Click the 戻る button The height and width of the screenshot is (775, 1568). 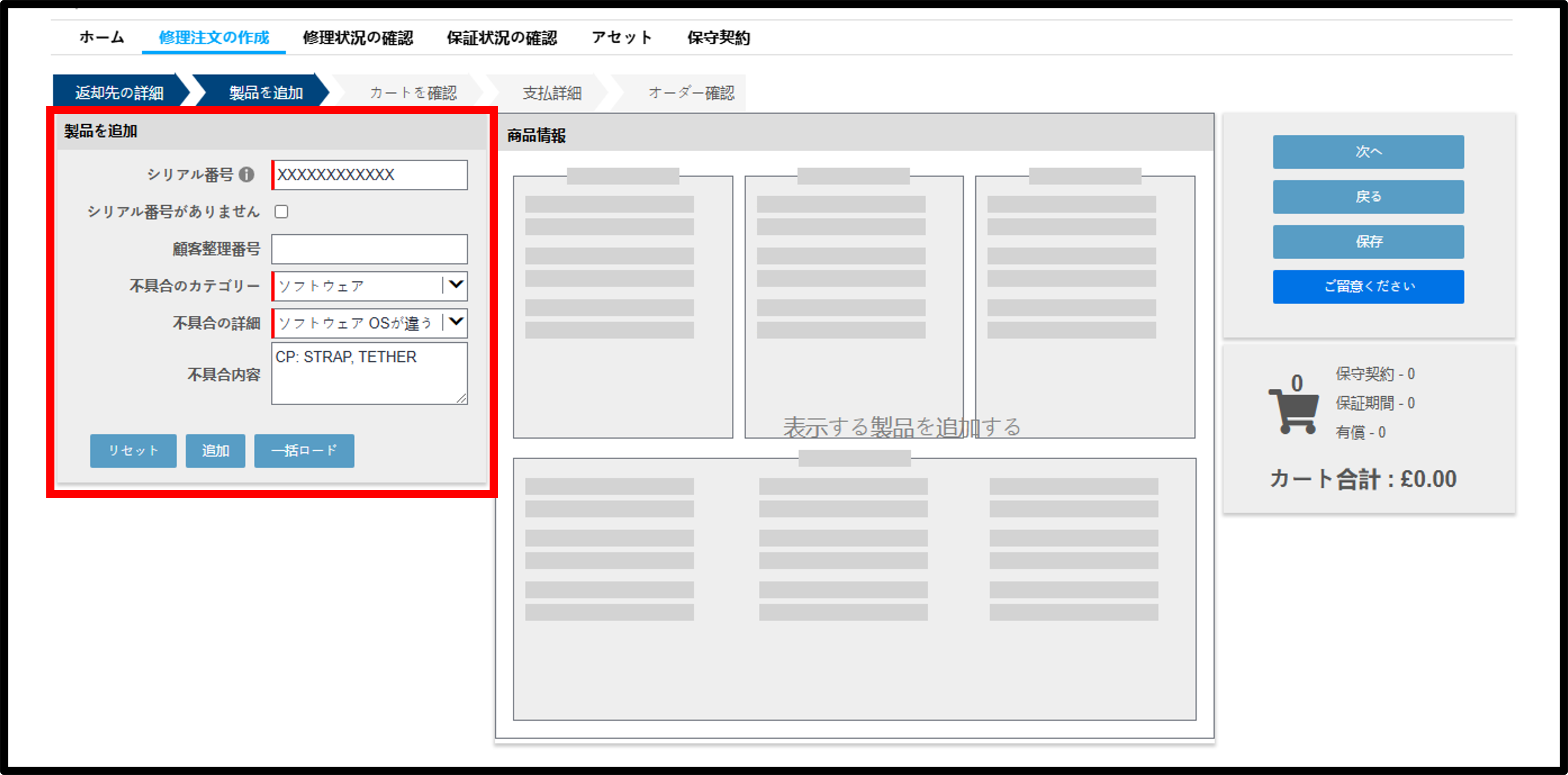click(x=1368, y=196)
